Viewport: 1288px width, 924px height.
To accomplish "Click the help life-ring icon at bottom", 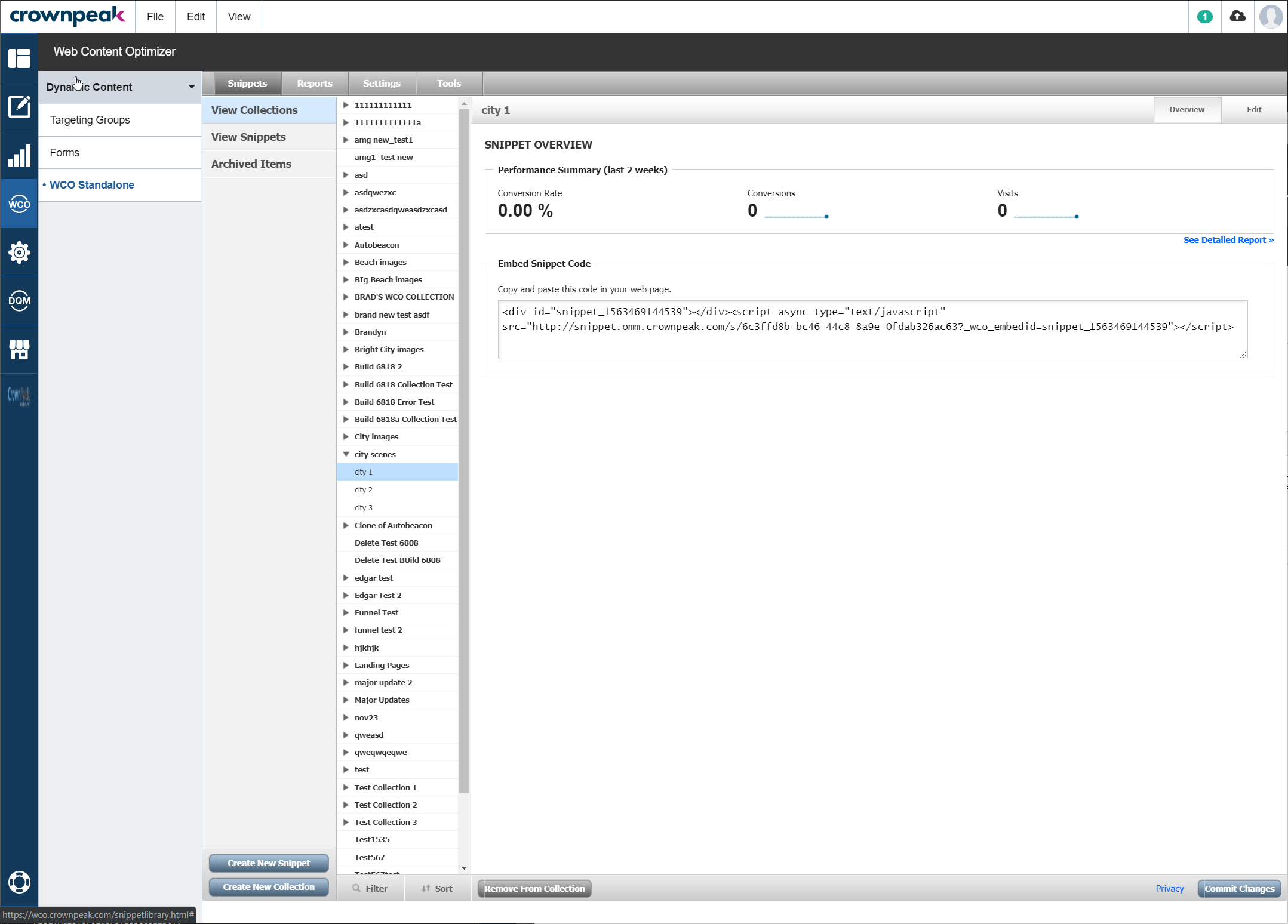I will pyautogui.click(x=19, y=882).
